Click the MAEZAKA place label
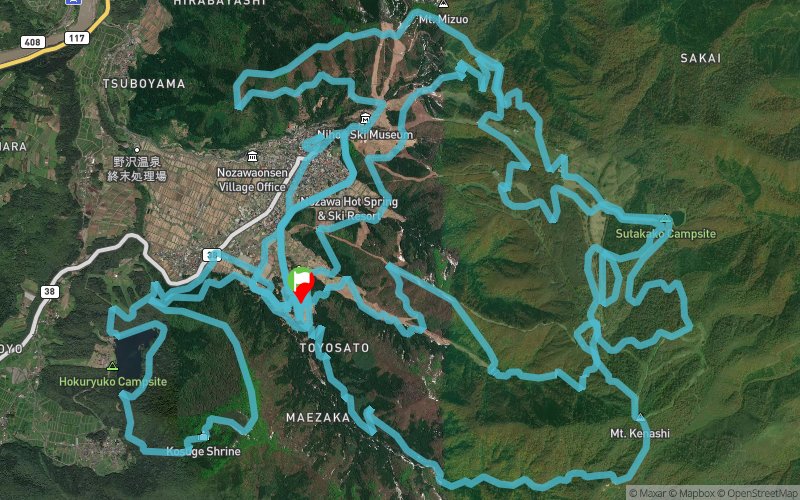Screen dimensions: 800x500 tap(318, 418)
